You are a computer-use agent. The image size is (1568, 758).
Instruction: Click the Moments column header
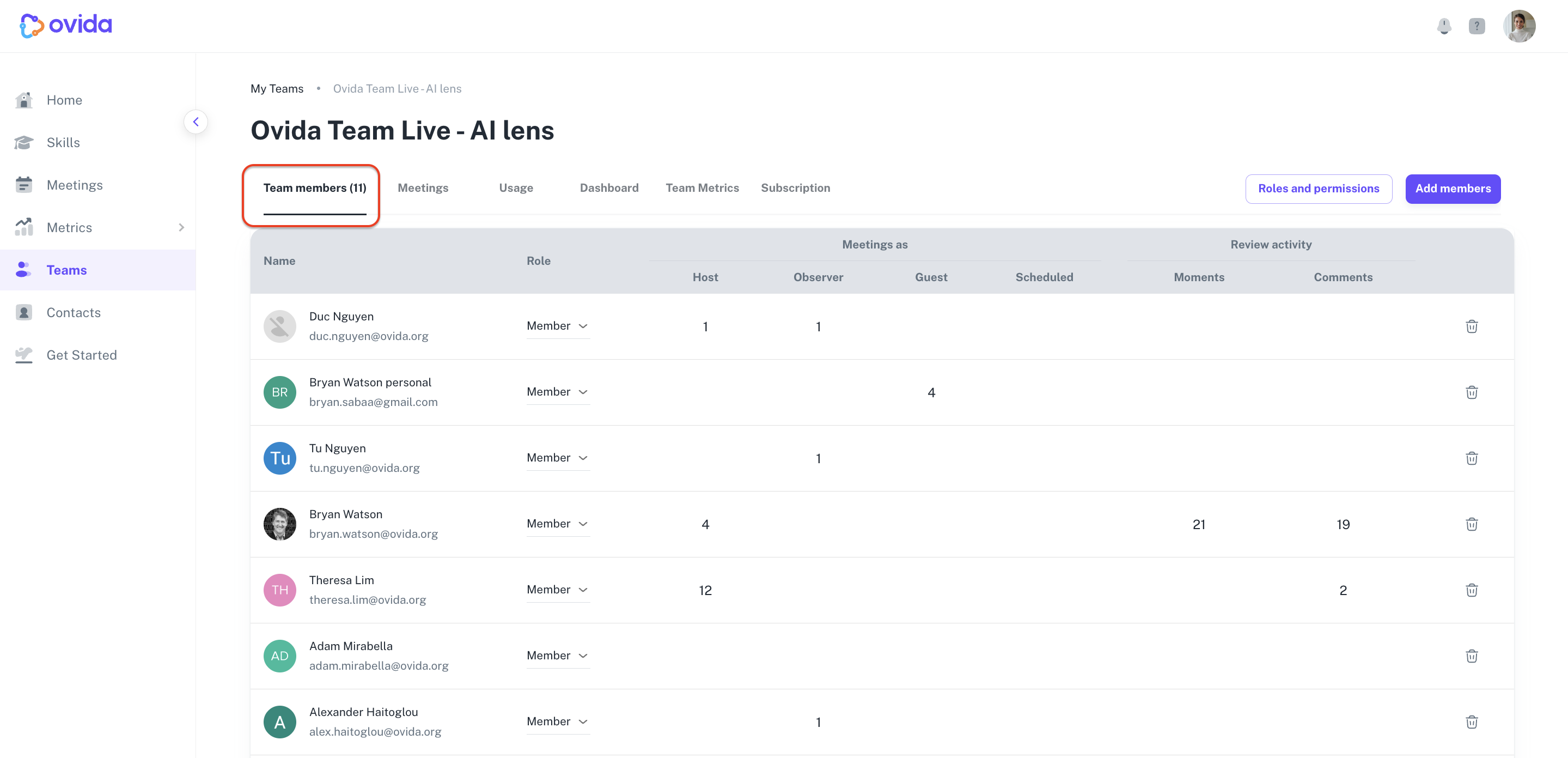pyautogui.click(x=1199, y=277)
